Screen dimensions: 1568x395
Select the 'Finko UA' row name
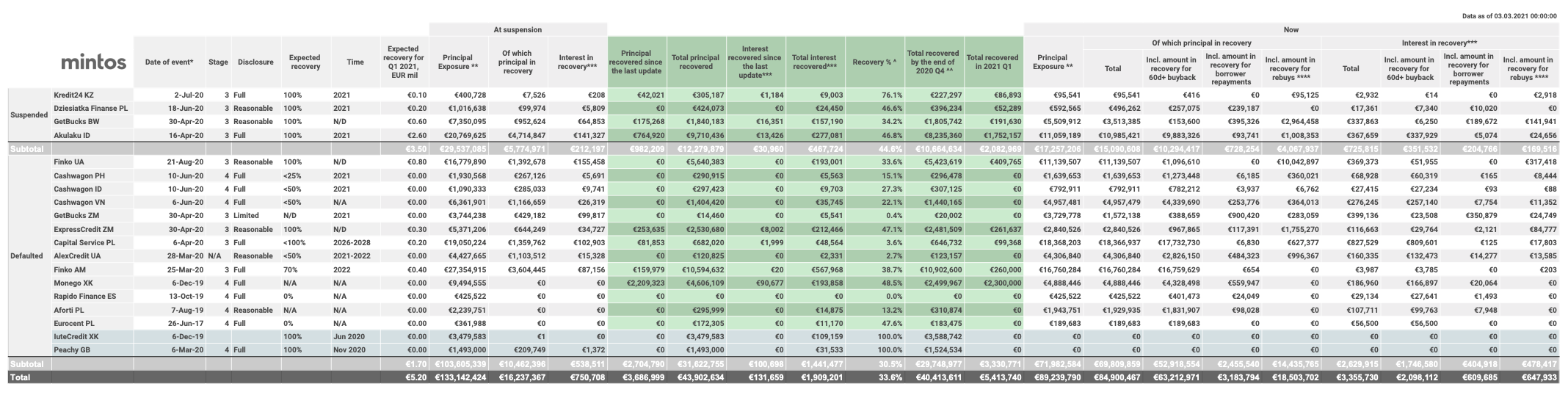click(69, 162)
